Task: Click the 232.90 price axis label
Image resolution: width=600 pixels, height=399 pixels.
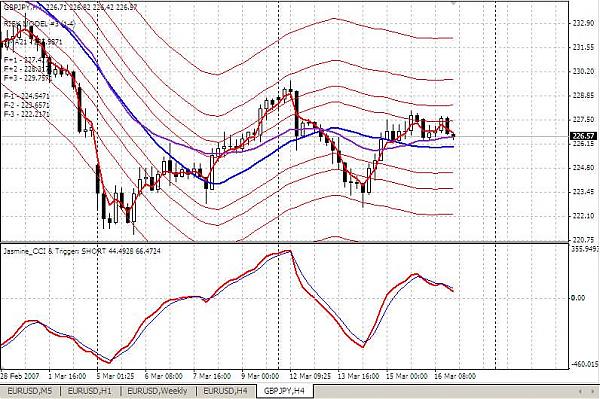Action: (x=584, y=23)
